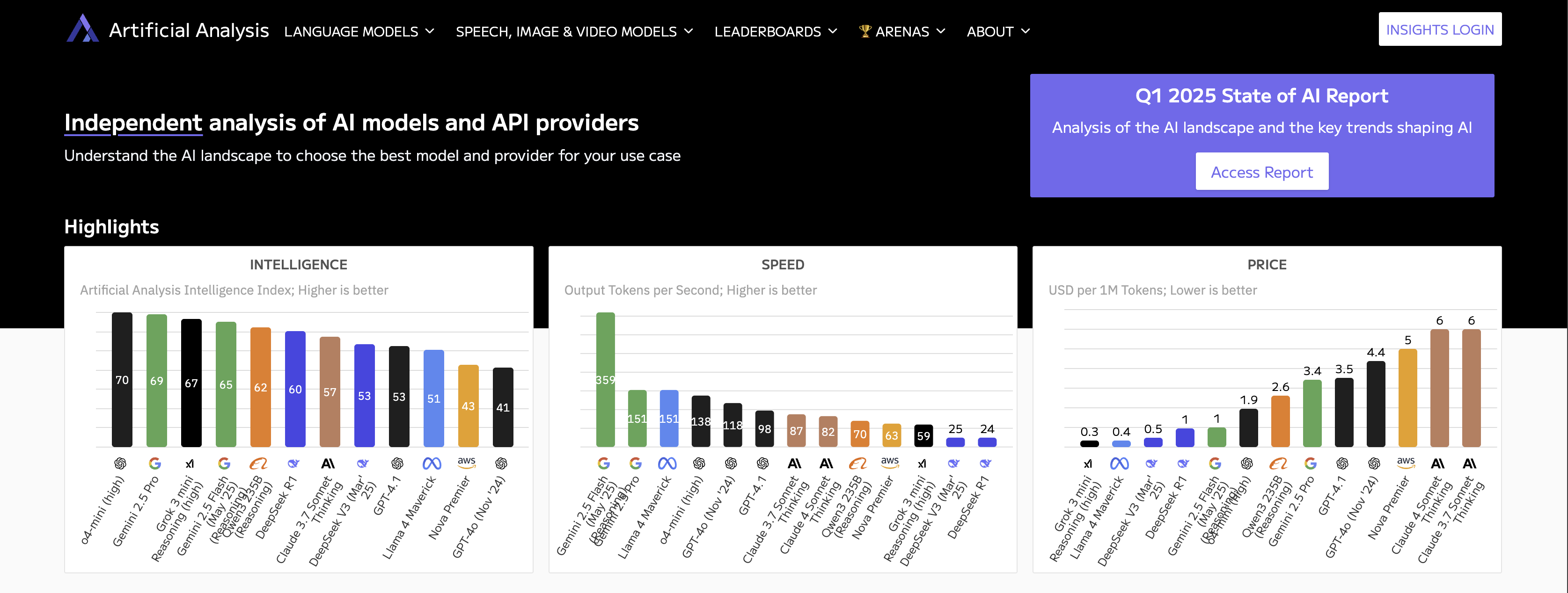Click OpenAI icon under GPT-4.1 in Speed chart
The image size is (1568, 593).
(x=762, y=463)
